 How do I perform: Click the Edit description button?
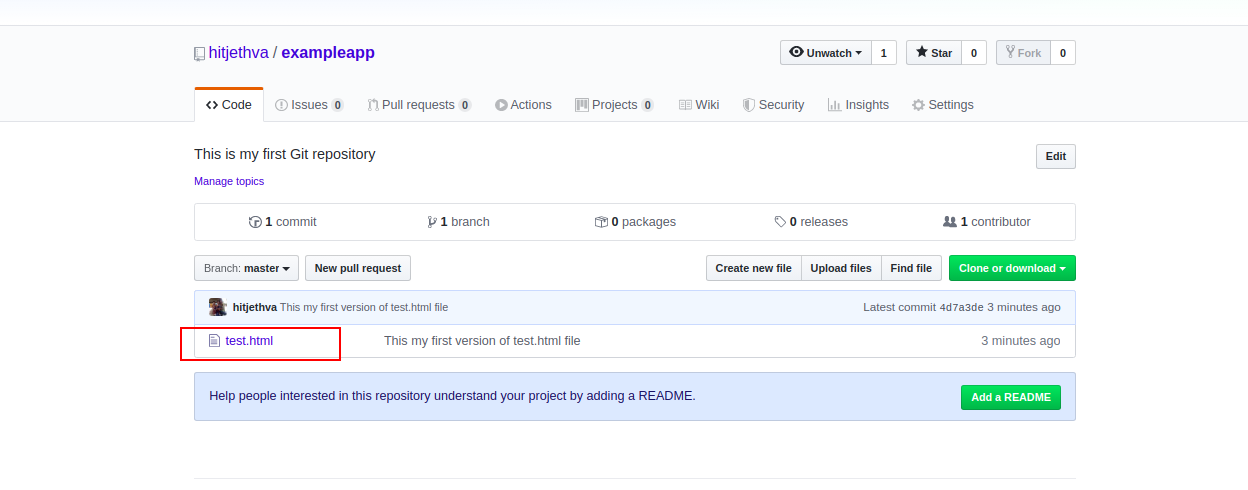click(x=1056, y=157)
